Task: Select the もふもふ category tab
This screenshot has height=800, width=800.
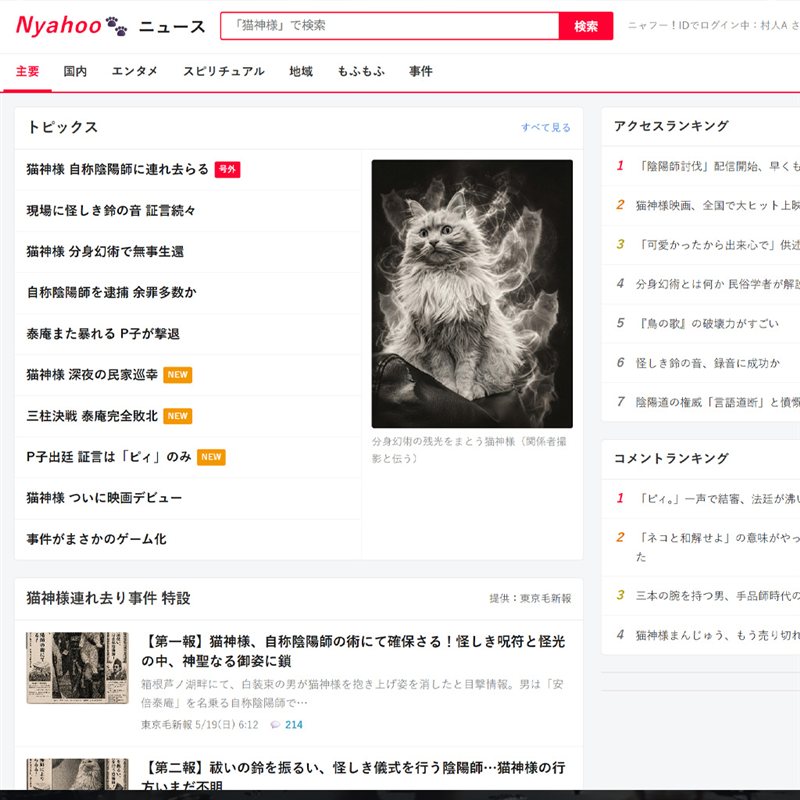Action: click(x=361, y=71)
